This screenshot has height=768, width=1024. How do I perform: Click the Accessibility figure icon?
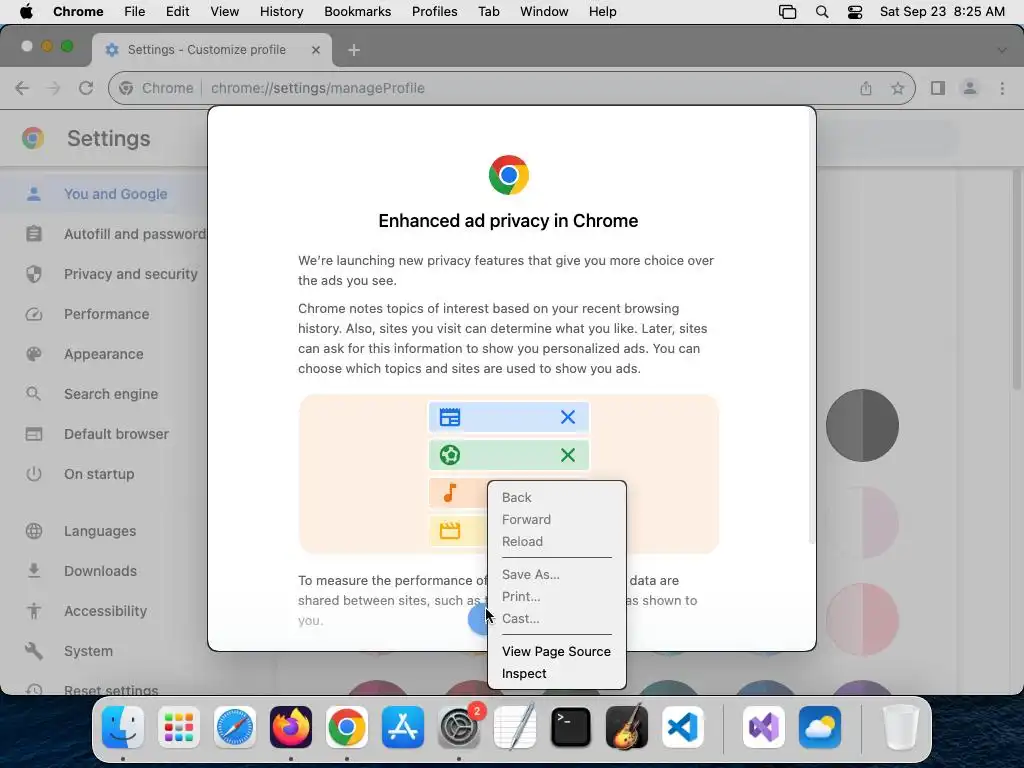pyautogui.click(x=34, y=611)
